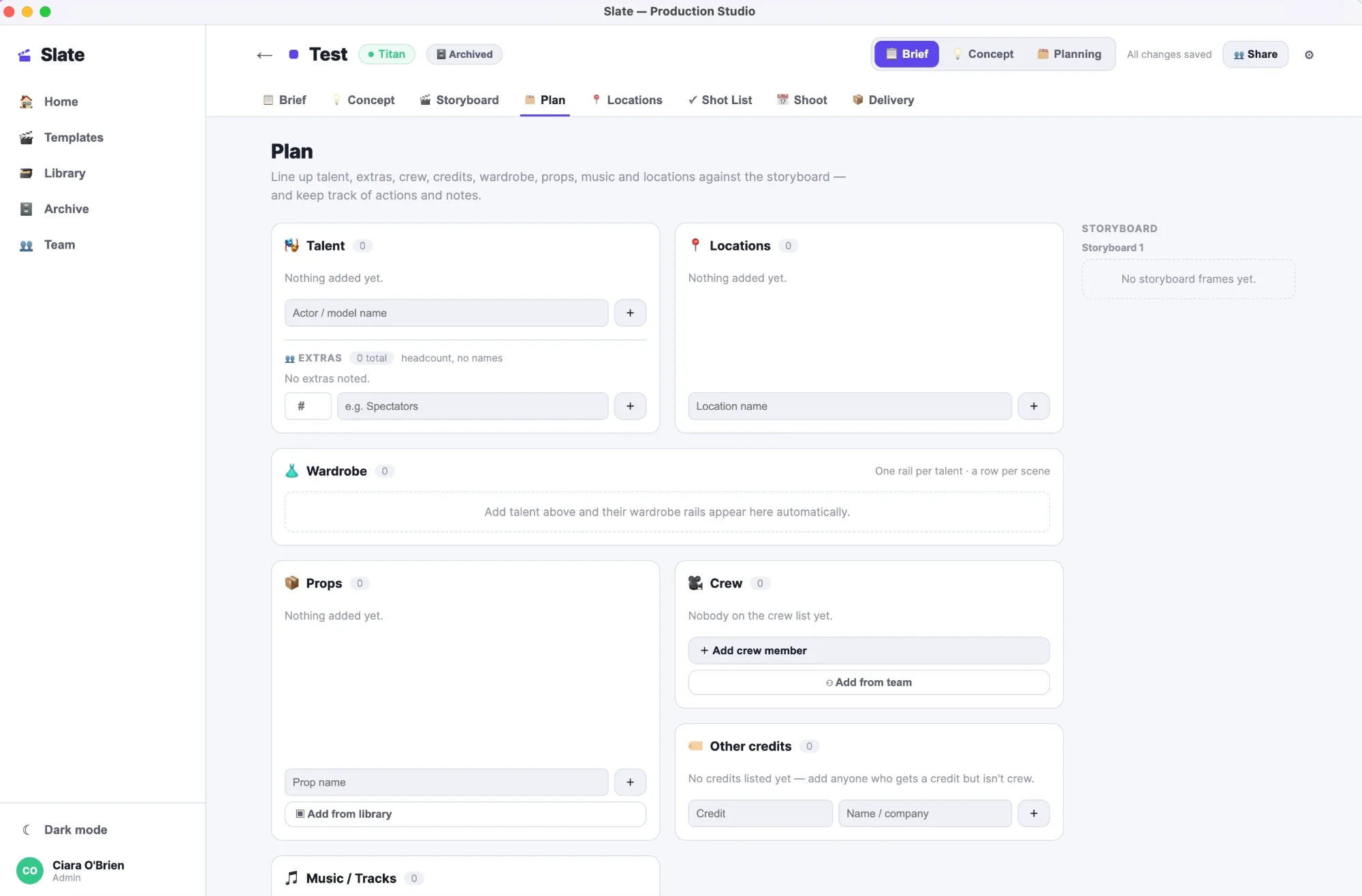
Task: Switch to the Locations tab
Action: (x=627, y=100)
